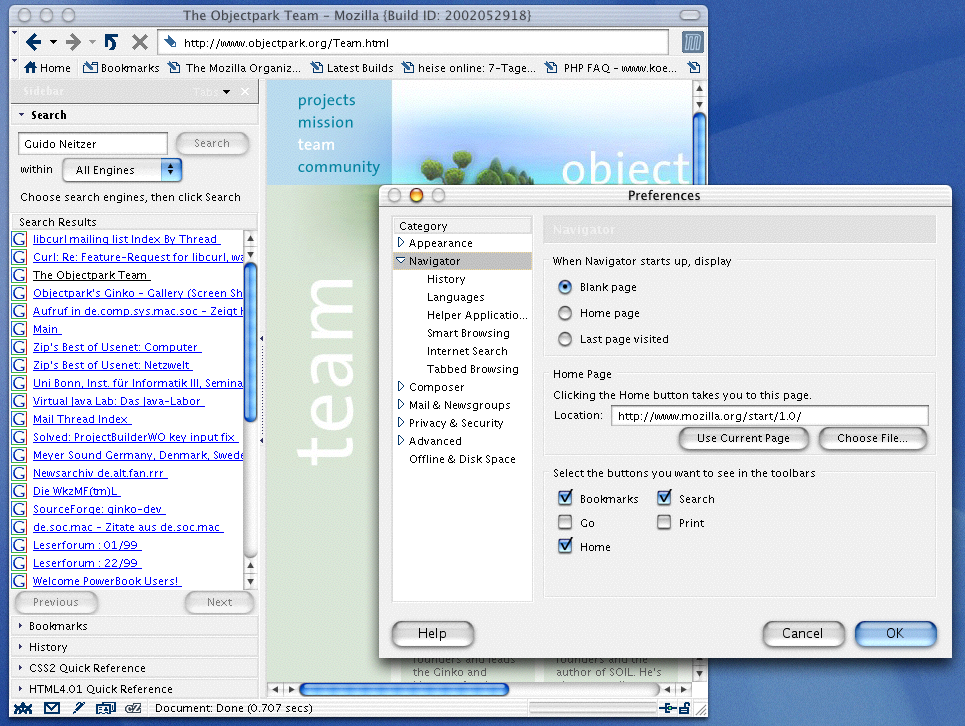The width and height of the screenshot is (965, 726).
Task: Click Use Current Page button
Action: click(743, 438)
